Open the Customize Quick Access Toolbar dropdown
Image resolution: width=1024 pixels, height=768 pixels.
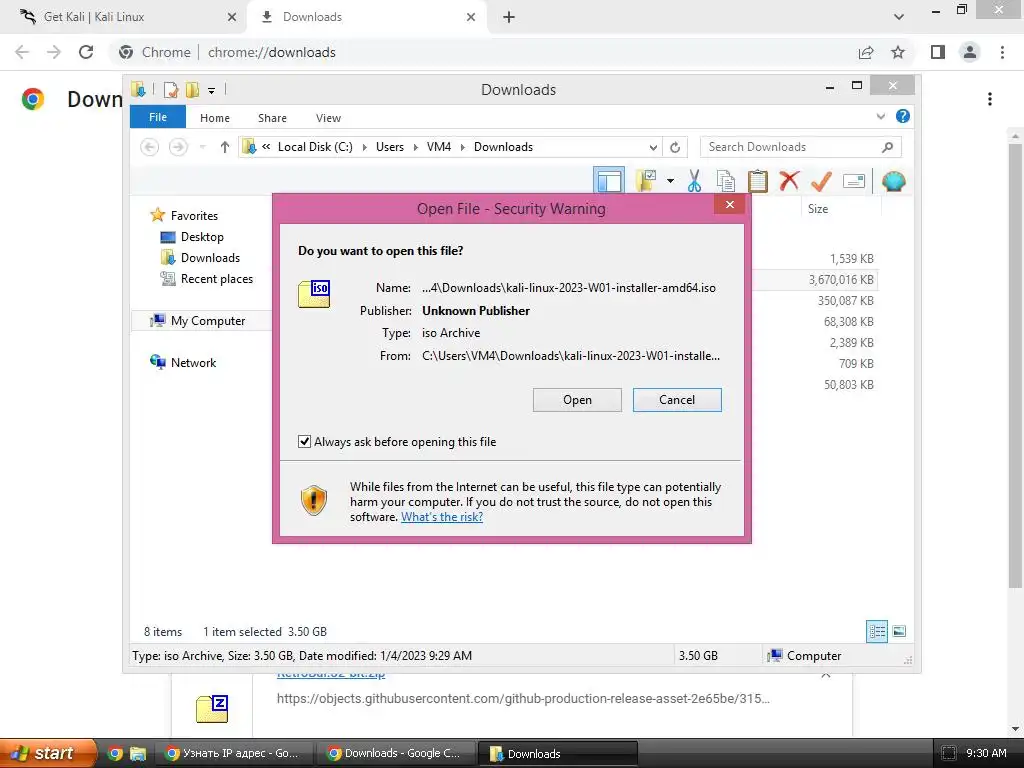coord(212,91)
